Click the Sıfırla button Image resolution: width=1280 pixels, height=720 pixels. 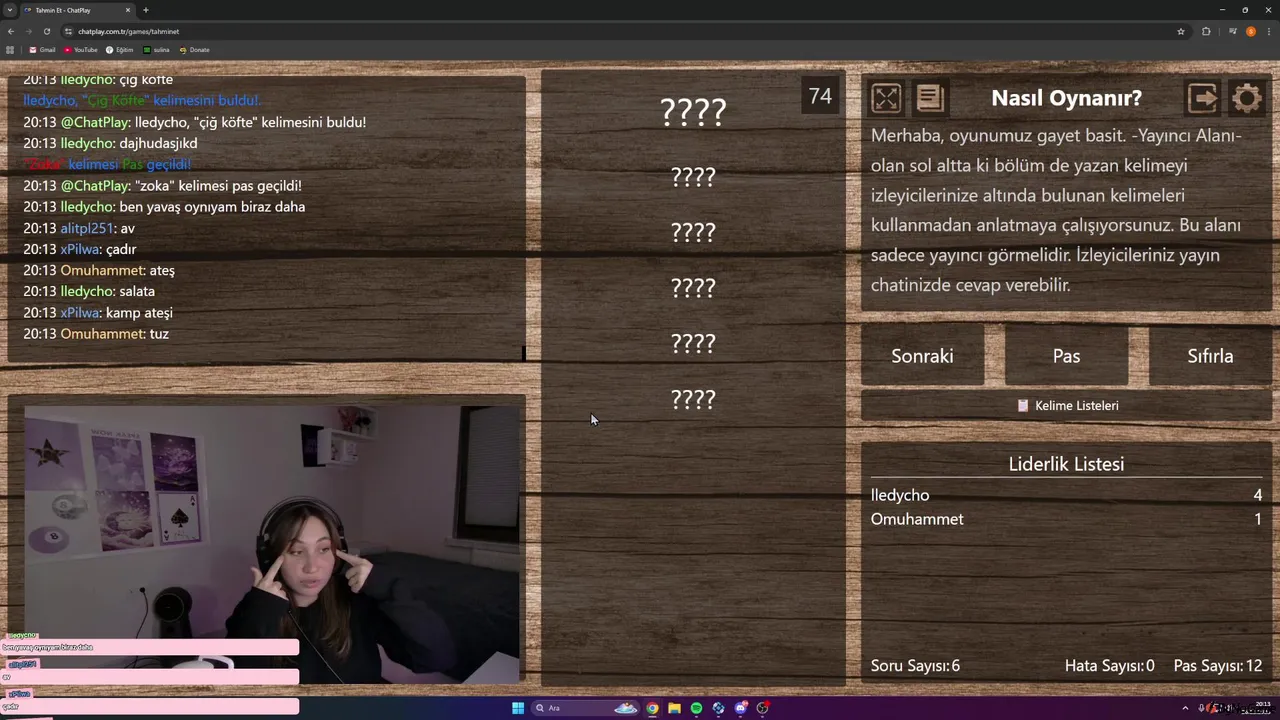pyautogui.click(x=1210, y=356)
